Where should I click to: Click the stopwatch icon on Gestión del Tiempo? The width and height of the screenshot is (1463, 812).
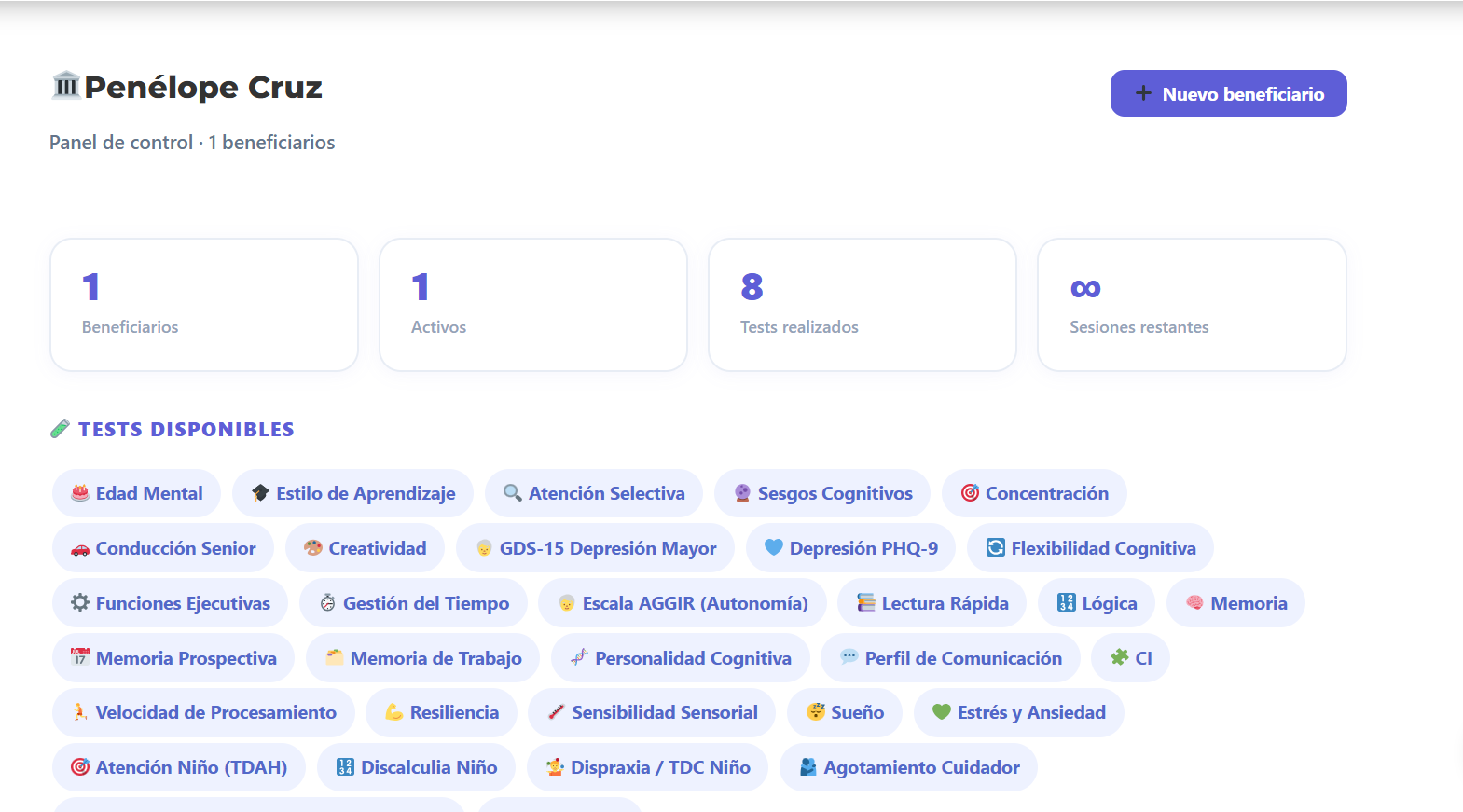pyautogui.click(x=327, y=602)
